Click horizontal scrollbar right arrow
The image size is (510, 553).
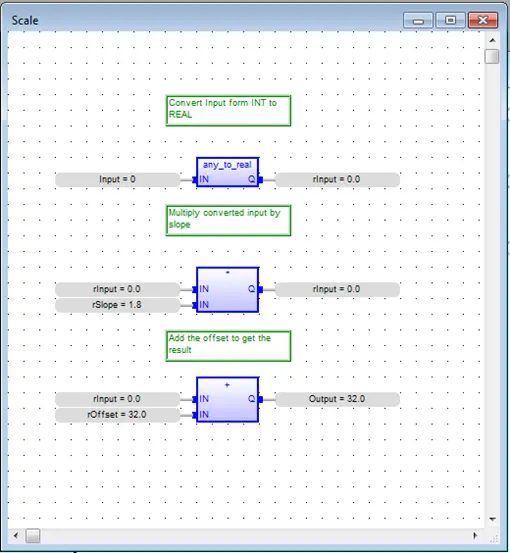click(x=475, y=536)
